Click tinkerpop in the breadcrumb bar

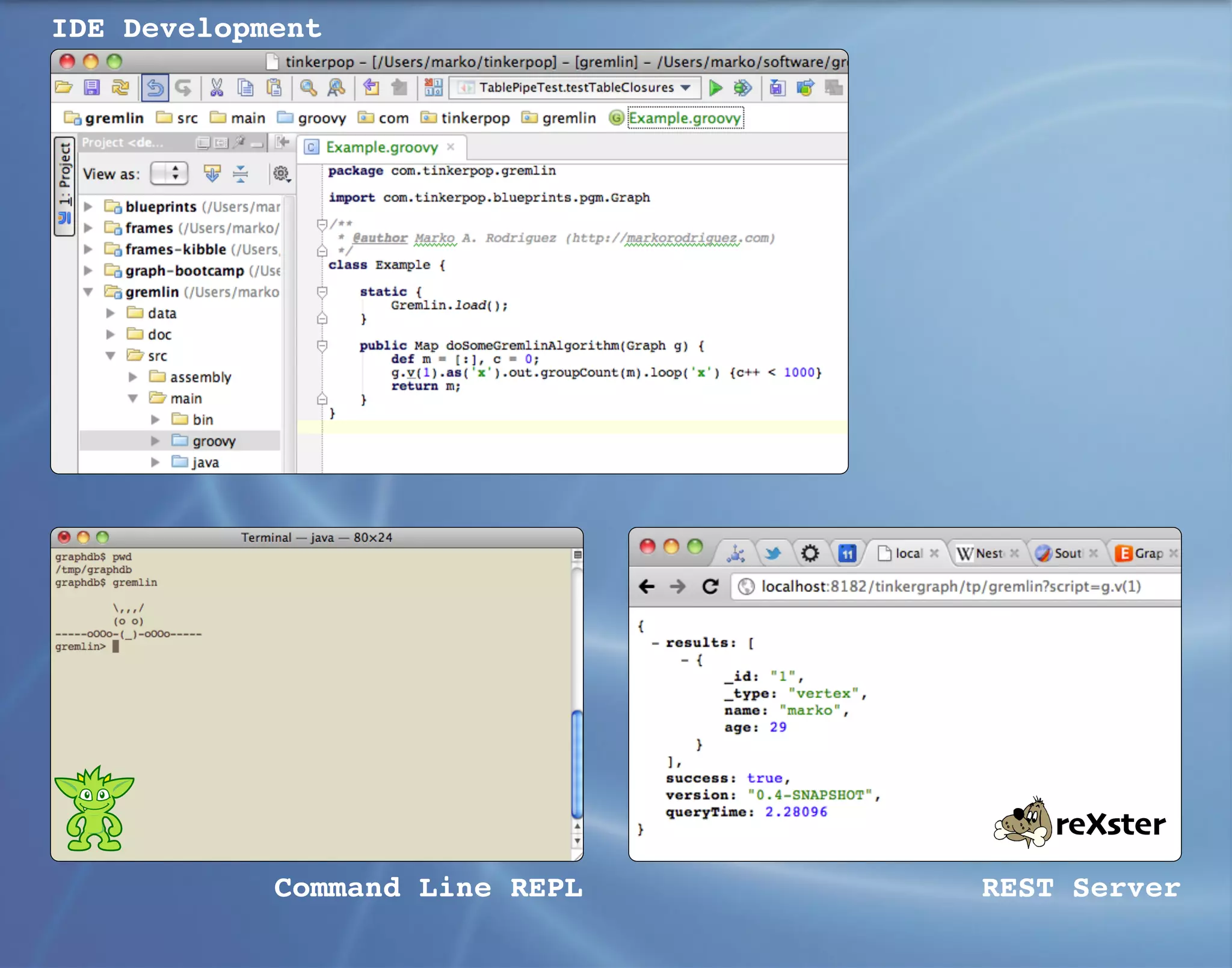pyautogui.click(x=466, y=118)
